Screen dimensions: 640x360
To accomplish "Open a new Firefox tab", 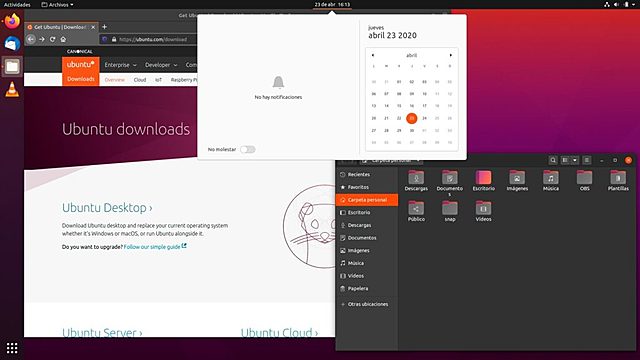I will (x=104, y=27).
